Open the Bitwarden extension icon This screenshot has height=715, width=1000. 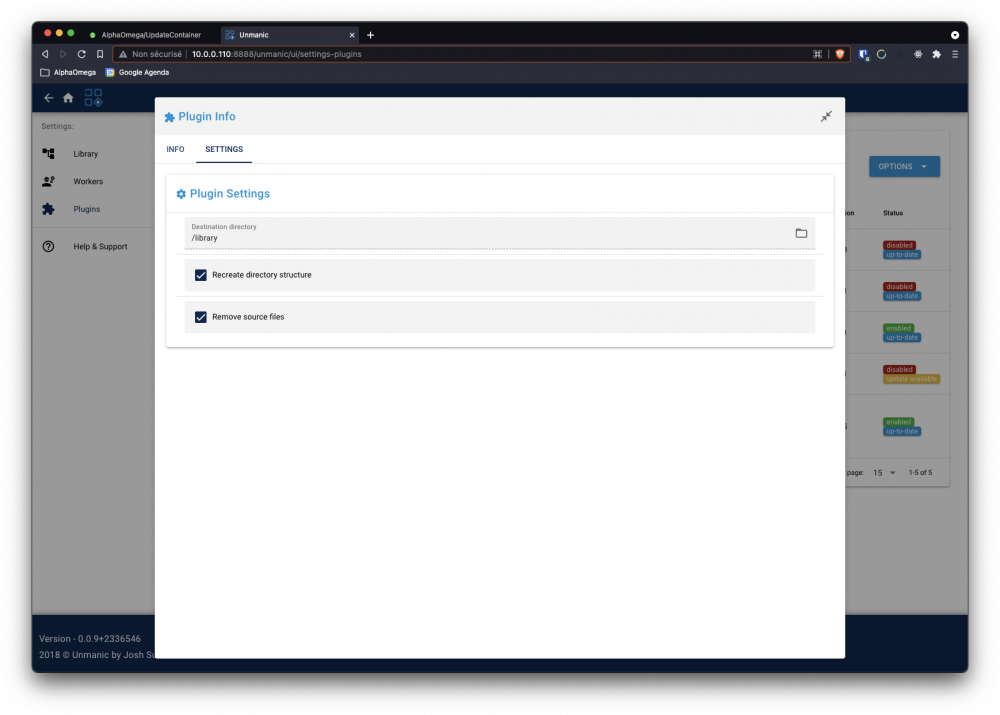[863, 54]
